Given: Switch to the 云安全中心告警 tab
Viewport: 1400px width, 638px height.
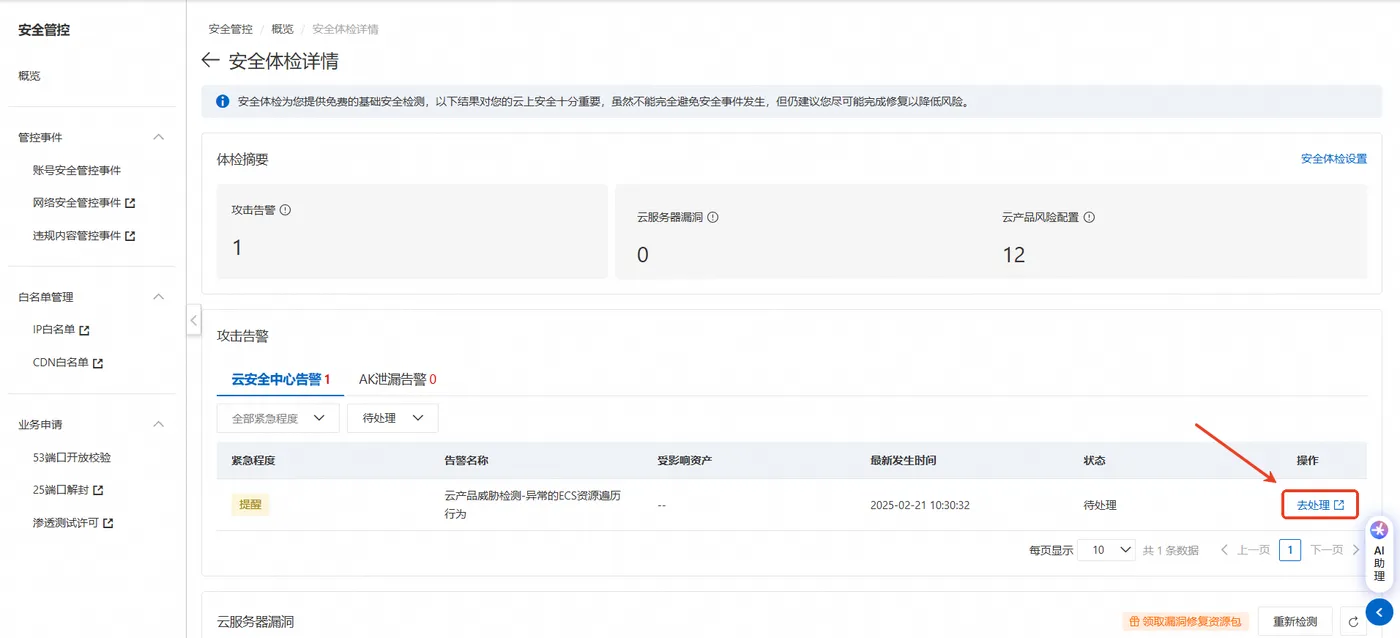Looking at the screenshot, I should 280,379.
